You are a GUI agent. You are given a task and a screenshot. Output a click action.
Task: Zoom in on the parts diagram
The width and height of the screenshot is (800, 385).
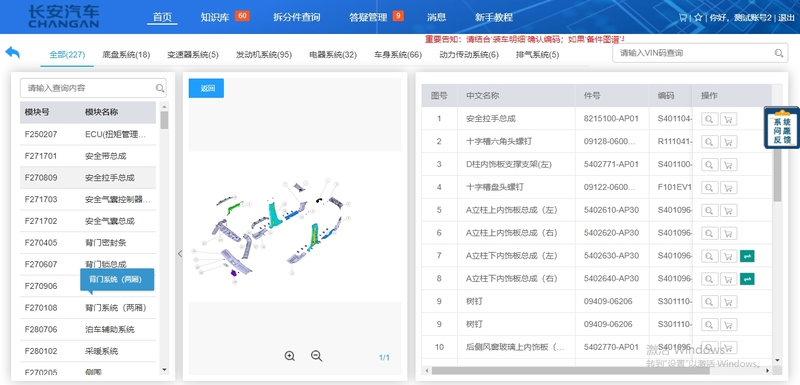pos(290,356)
